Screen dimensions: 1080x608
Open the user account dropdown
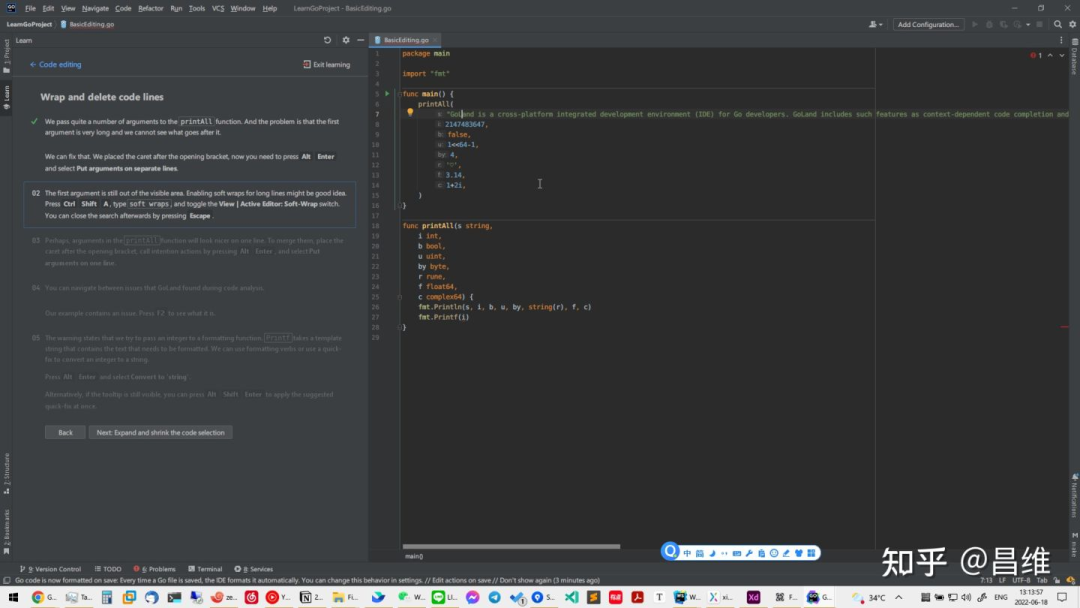[876, 24]
